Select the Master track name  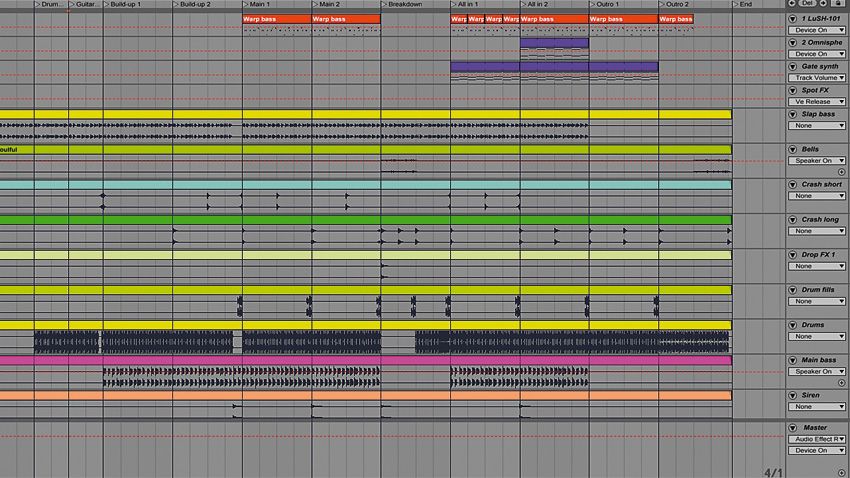815,428
